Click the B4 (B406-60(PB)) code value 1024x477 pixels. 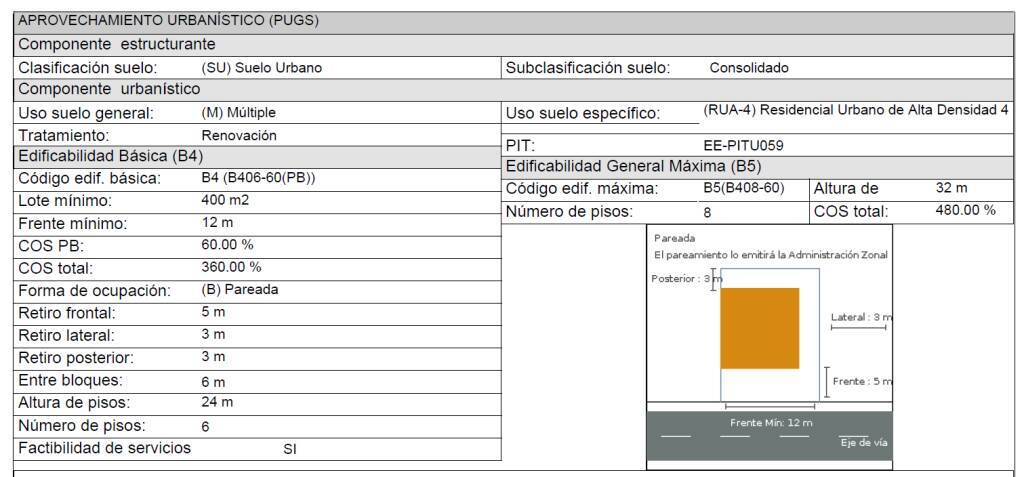pyautogui.click(x=259, y=178)
